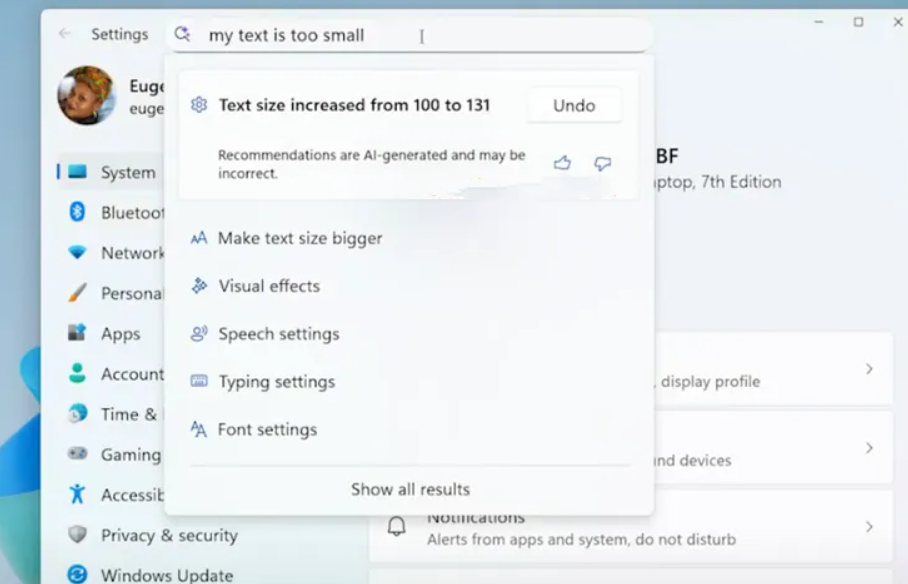This screenshot has width=908, height=584.
Task: Select Font settings from search results
Action: coord(267,430)
